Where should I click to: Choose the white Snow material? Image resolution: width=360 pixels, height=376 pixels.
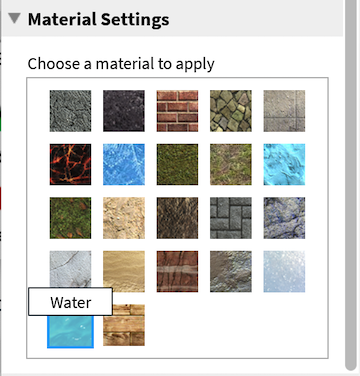point(284,271)
